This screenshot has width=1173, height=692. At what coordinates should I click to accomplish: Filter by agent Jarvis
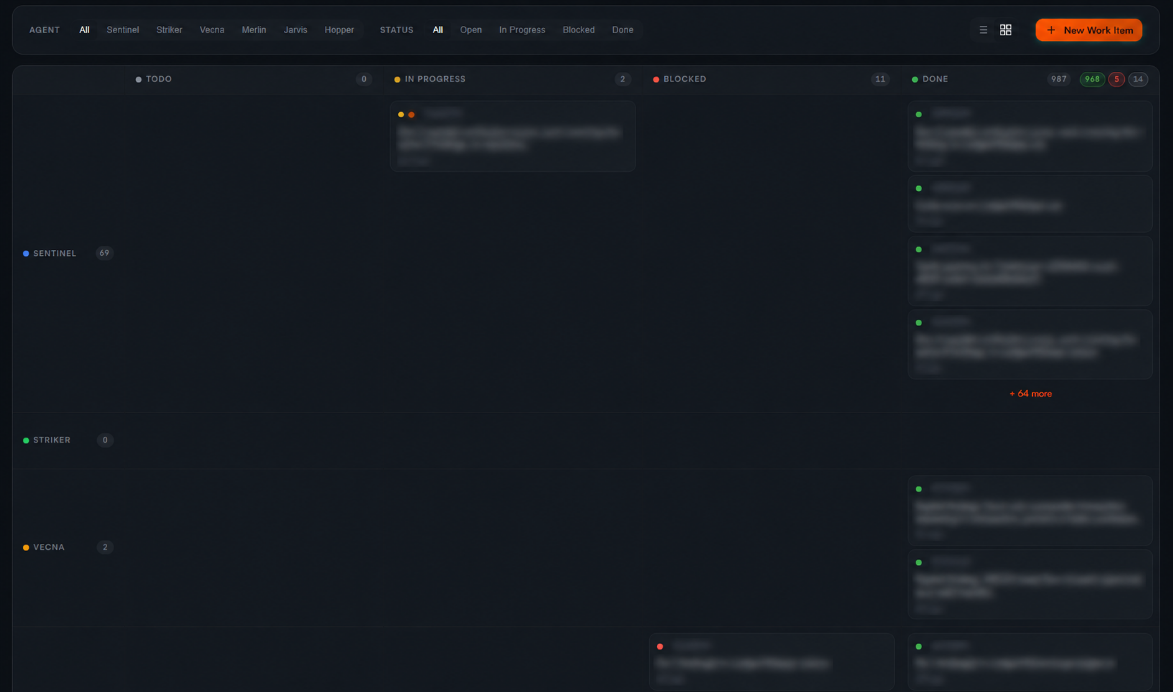[x=295, y=30]
